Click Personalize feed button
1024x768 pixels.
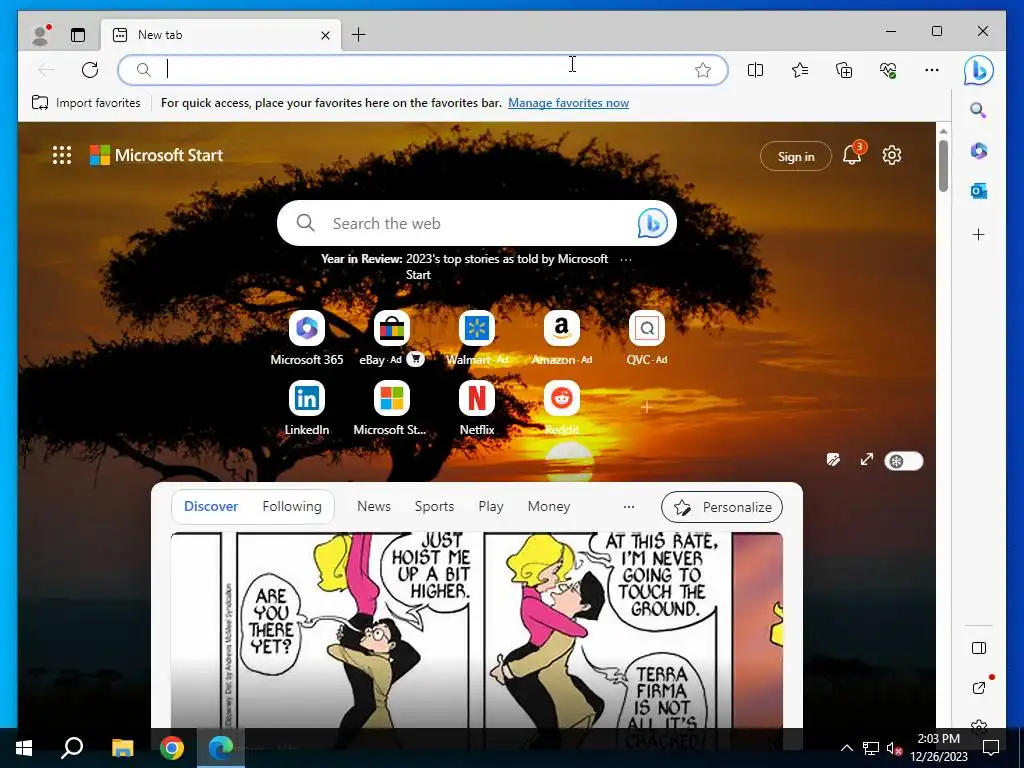[x=722, y=507]
